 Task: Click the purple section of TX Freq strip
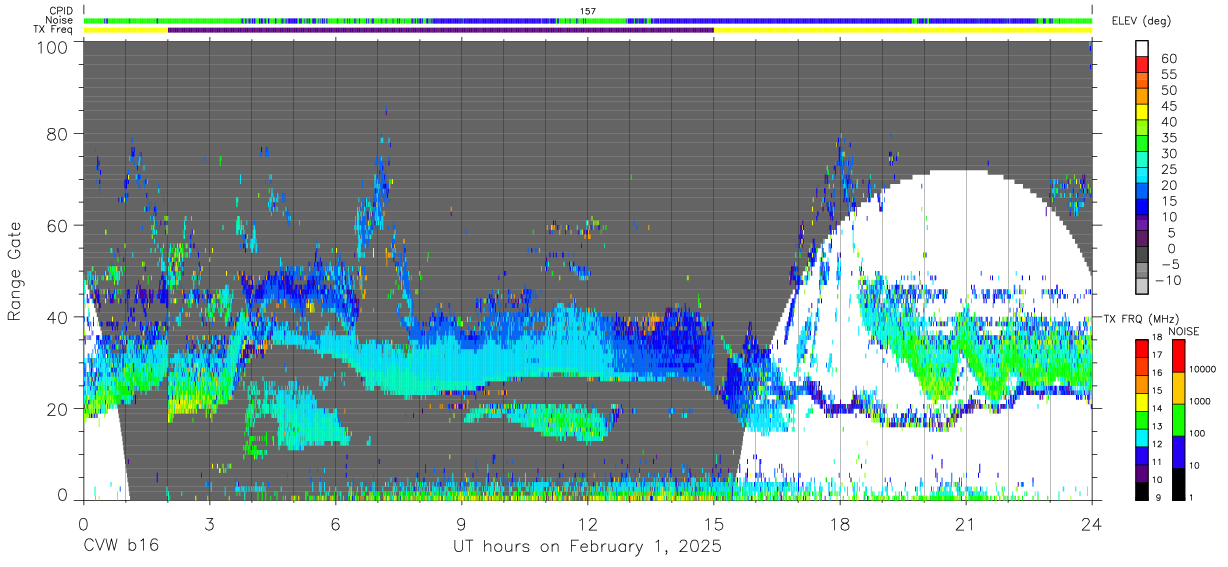pyautogui.click(x=441, y=30)
